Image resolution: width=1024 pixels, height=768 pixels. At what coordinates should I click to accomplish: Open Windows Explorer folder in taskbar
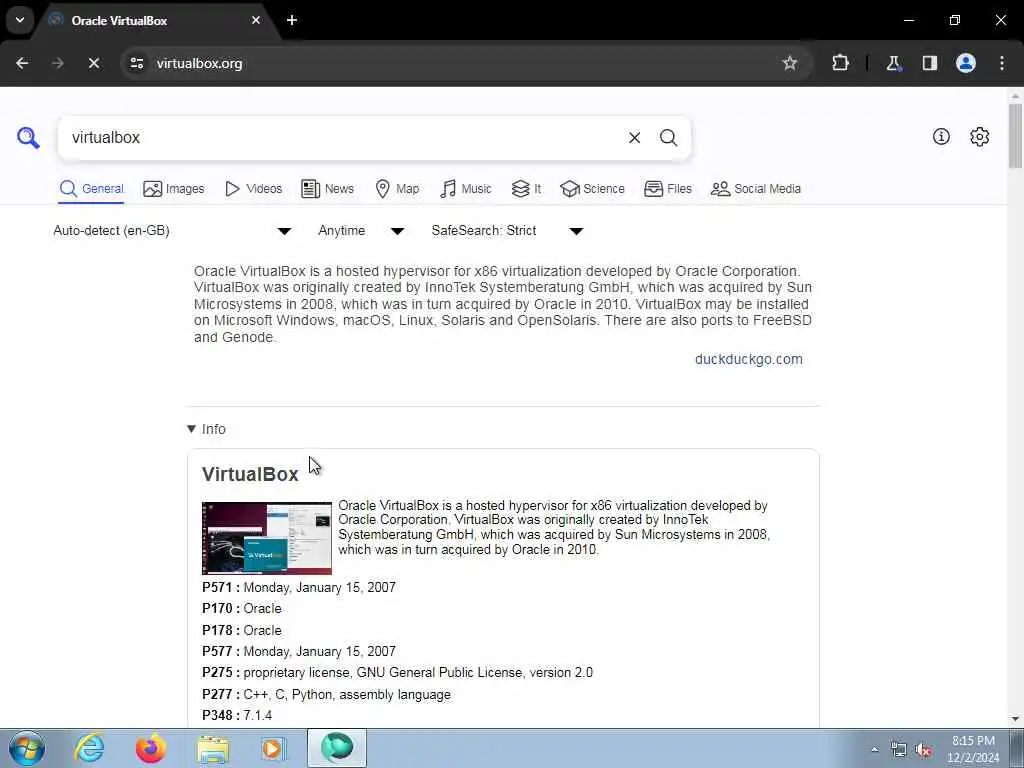213,748
